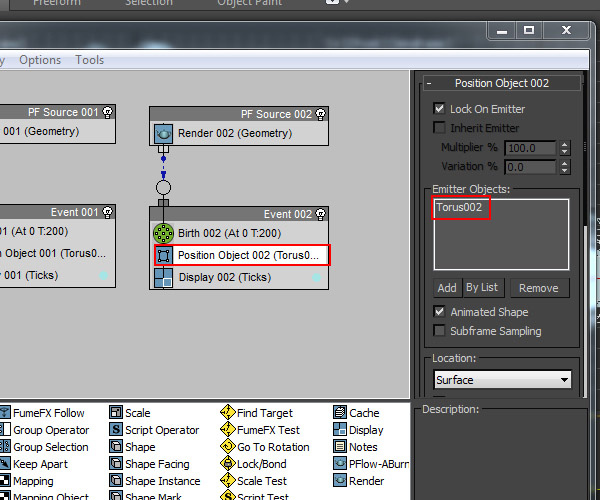Viewport: 600px width, 500px height.
Task: Select the Scale Test icon
Action: [228, 480]
